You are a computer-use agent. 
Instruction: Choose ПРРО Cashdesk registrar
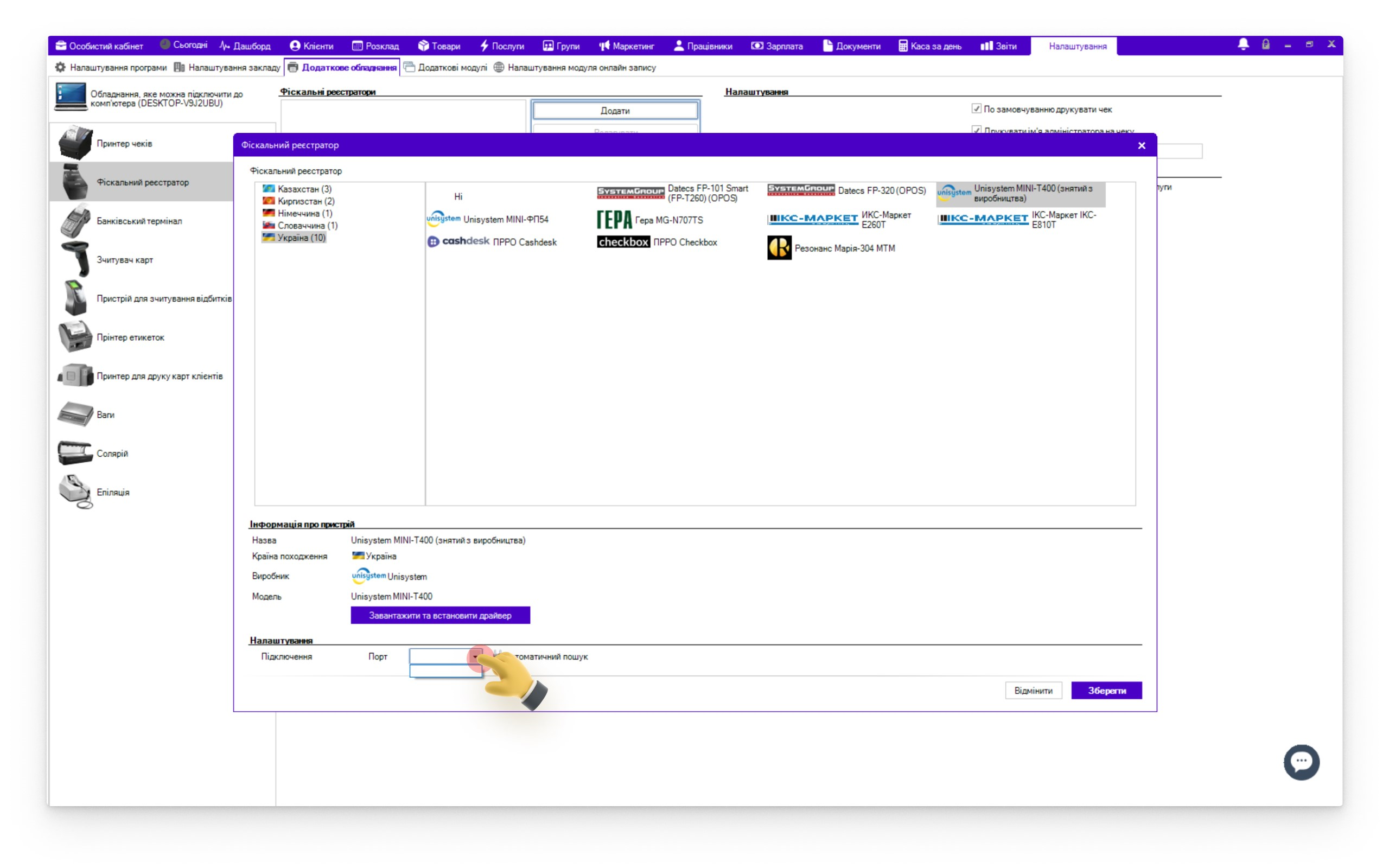[492, 242]
